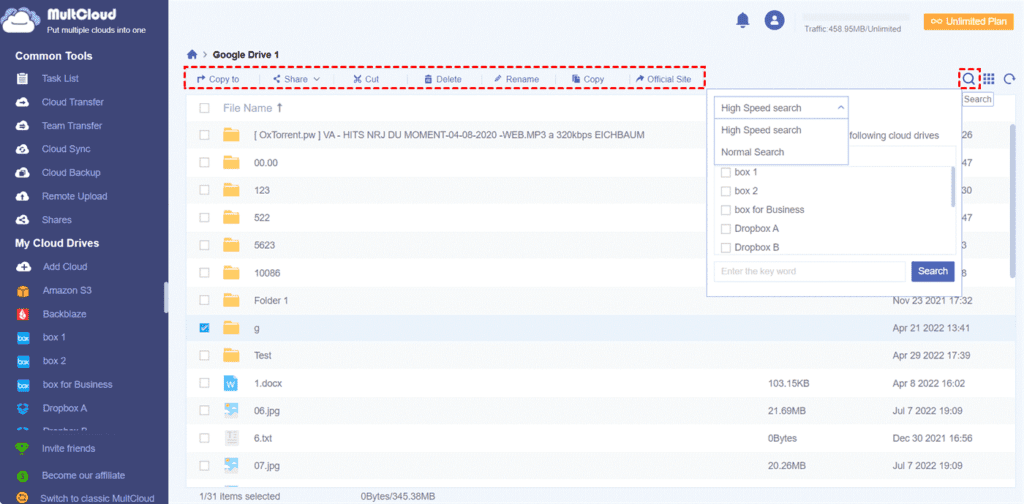Open Remote Upload tool
The height and width of the screenshot is (504, 1024).
pyautogui.click(x=74, y=196)
